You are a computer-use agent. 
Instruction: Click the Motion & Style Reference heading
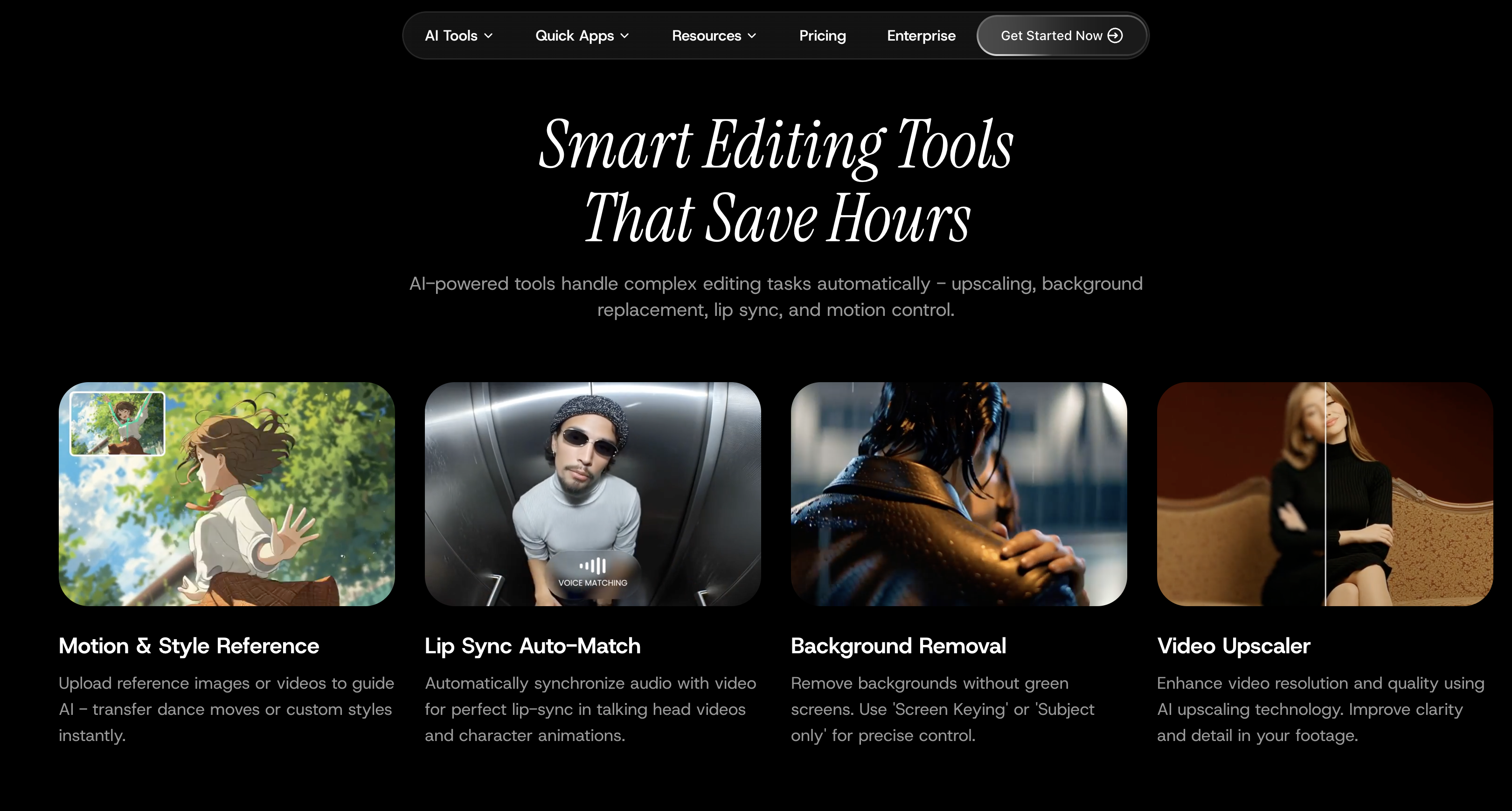(189, 646)
